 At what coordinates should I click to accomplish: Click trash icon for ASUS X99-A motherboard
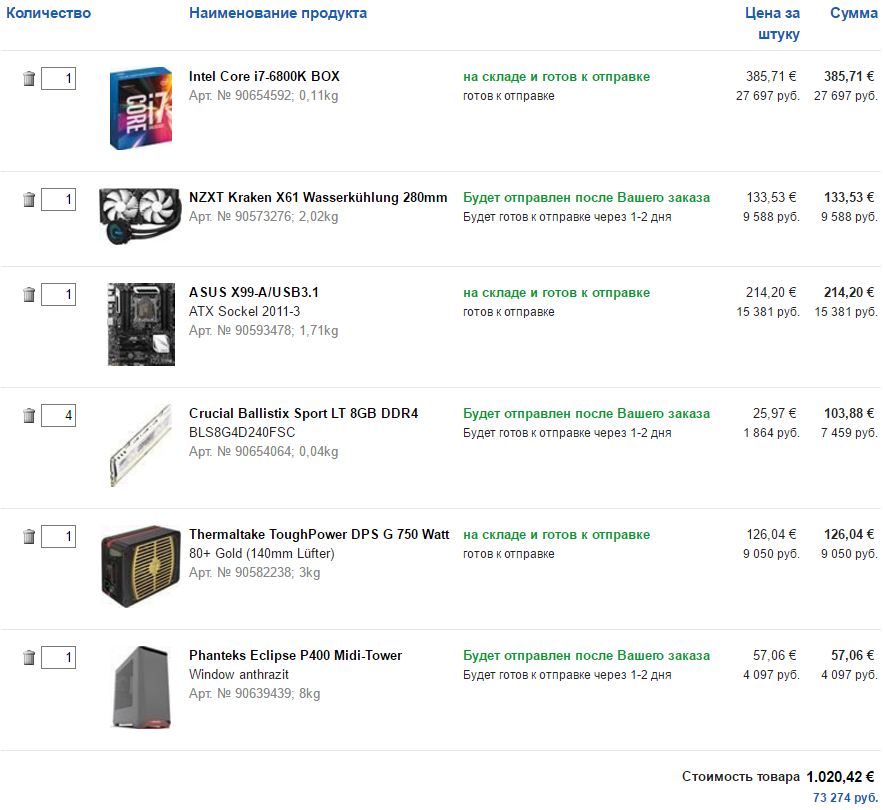click(29, 294)
